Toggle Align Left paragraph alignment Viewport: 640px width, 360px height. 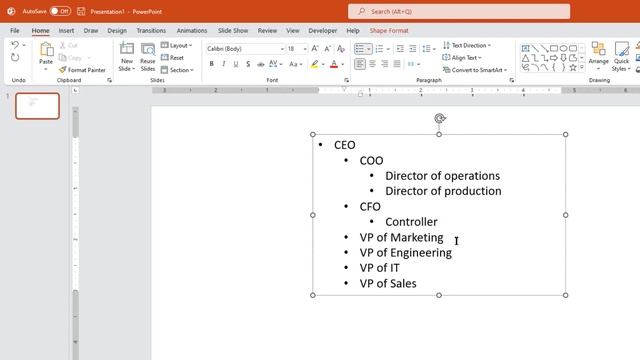tap(360, 64)
